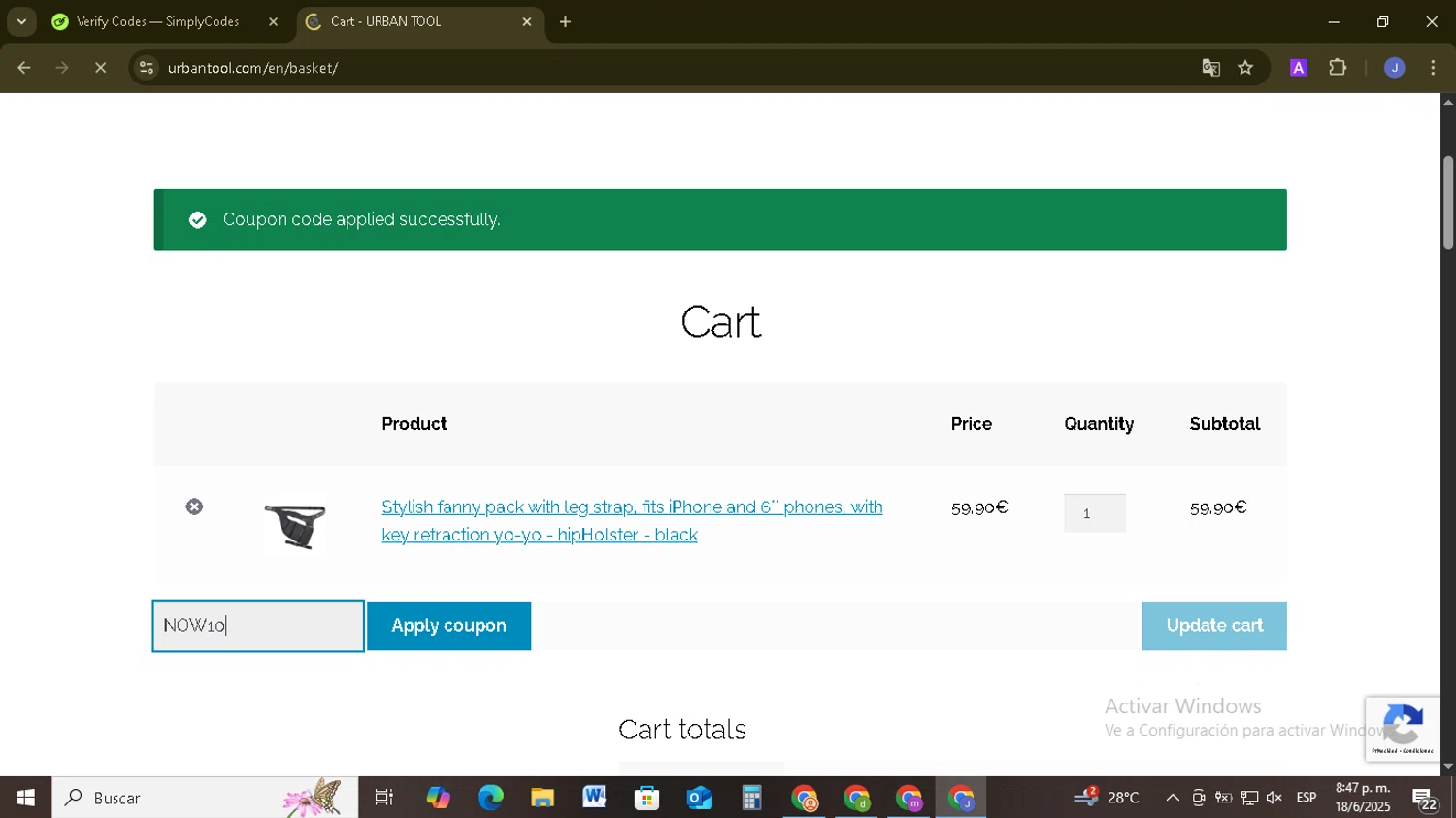Open the purple A extension
Screen dimensions: 1456x818
click(x=1299, y=68)
